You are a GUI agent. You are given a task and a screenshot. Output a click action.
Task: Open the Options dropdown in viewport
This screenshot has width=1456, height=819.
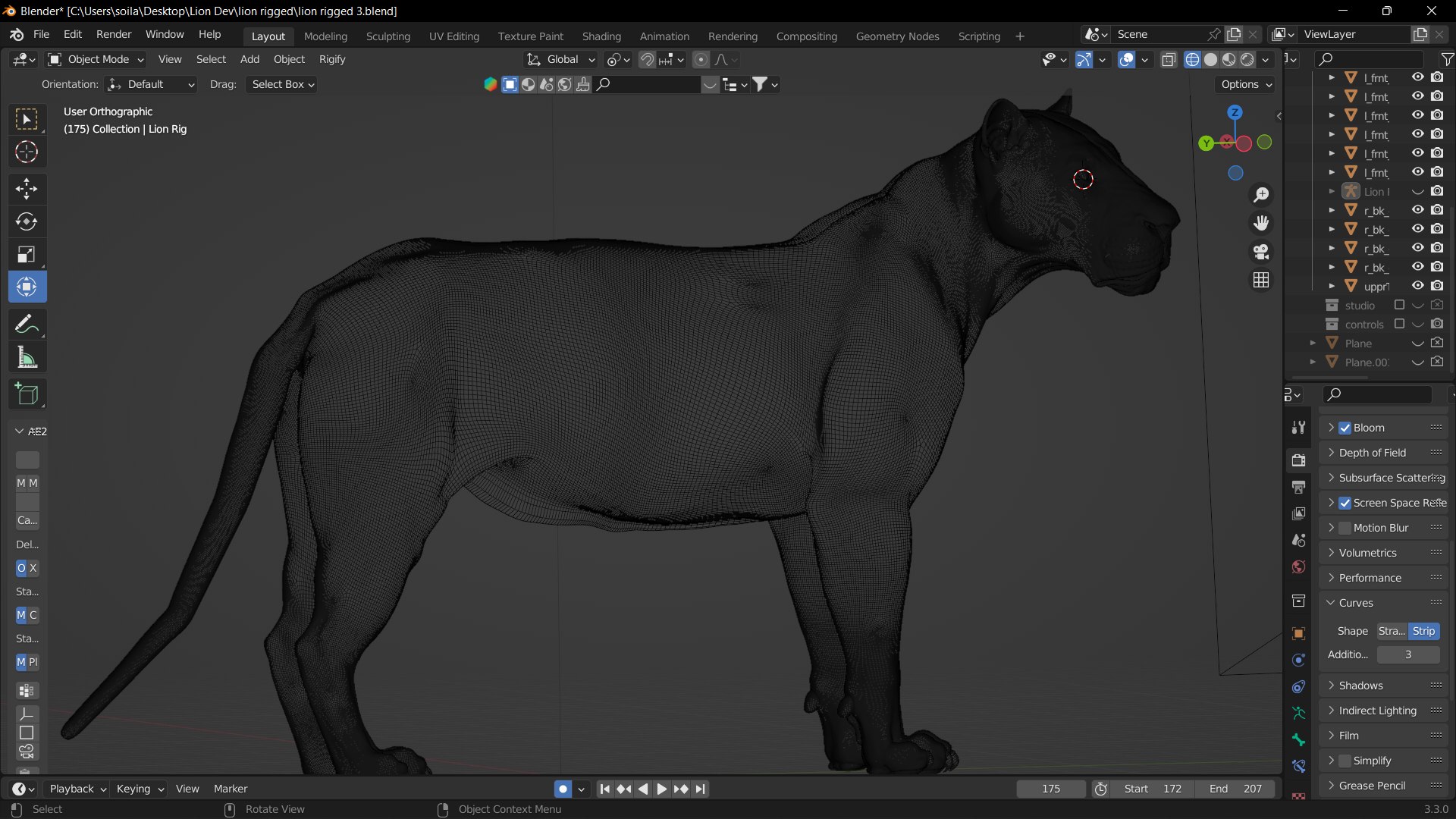(x=1246, y=84)
